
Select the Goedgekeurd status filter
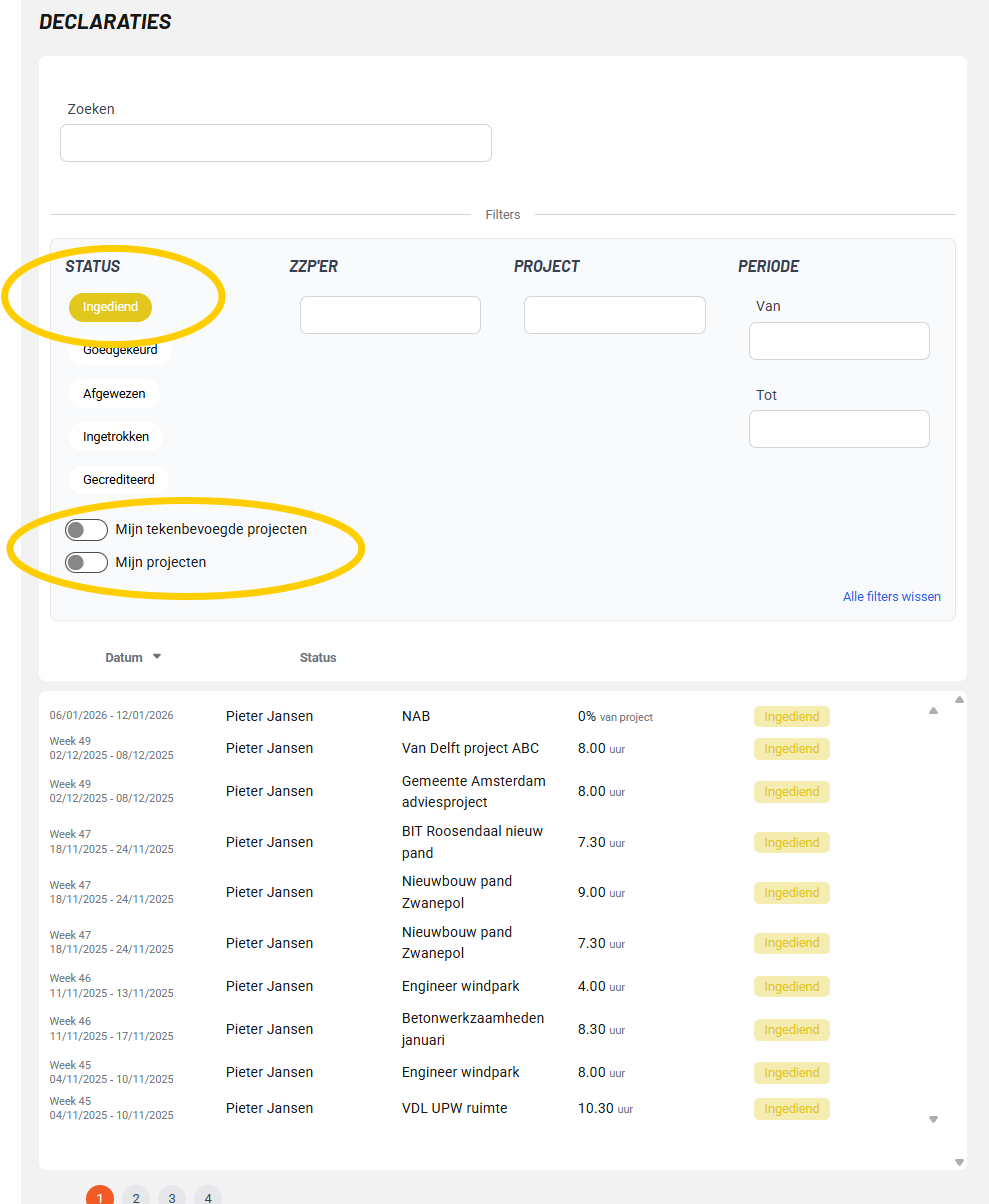point(120,350)
